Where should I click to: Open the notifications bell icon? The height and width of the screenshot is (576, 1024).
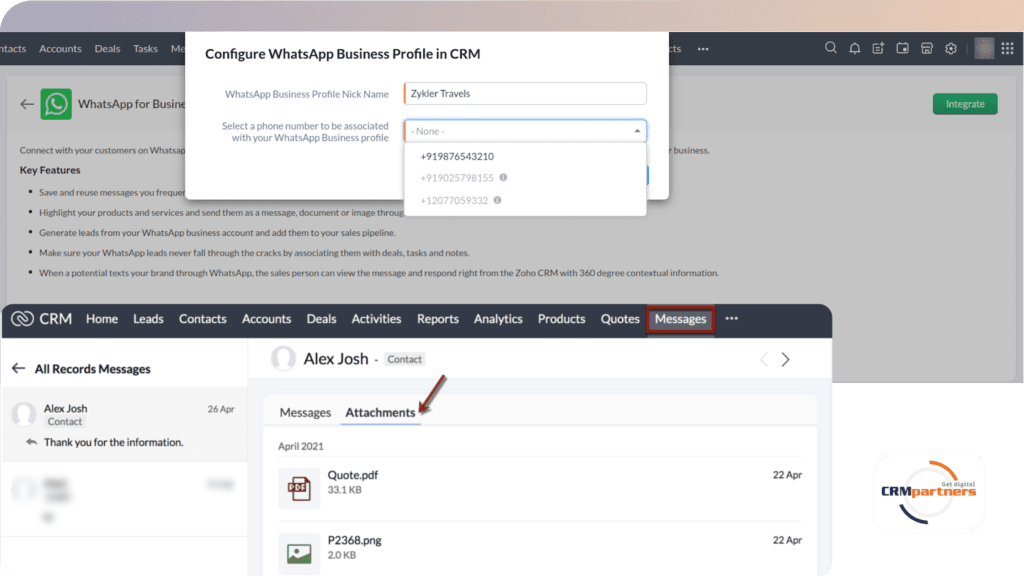[x=854, y=48]
